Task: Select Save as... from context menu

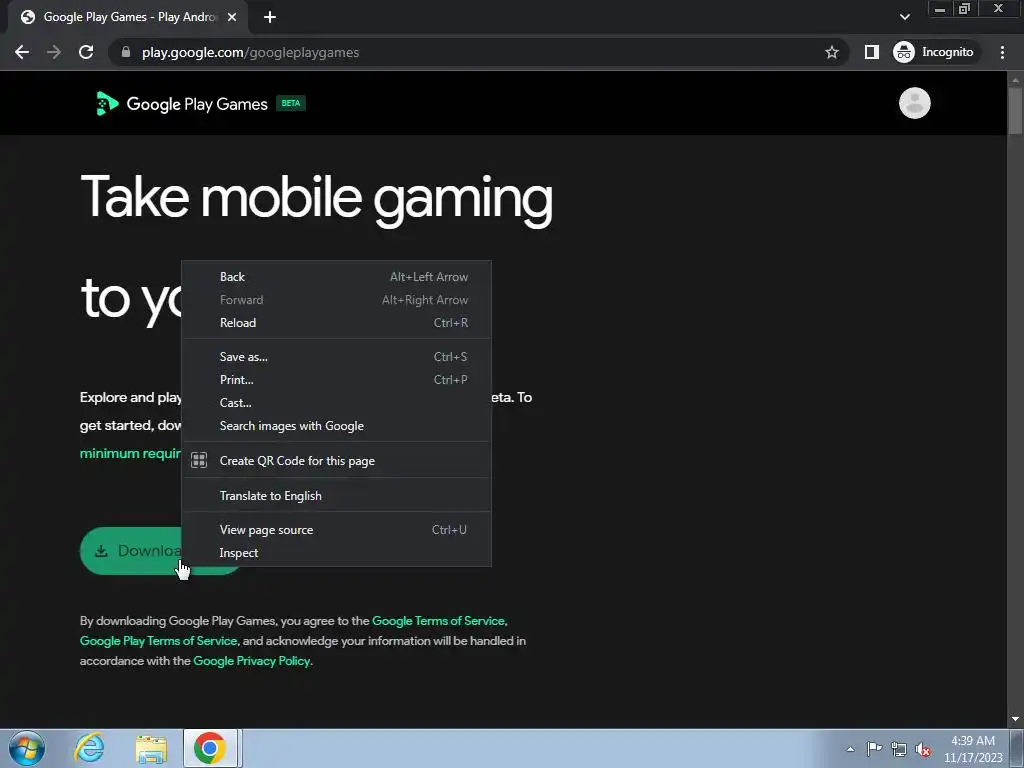Action: [x=336, y=357]
